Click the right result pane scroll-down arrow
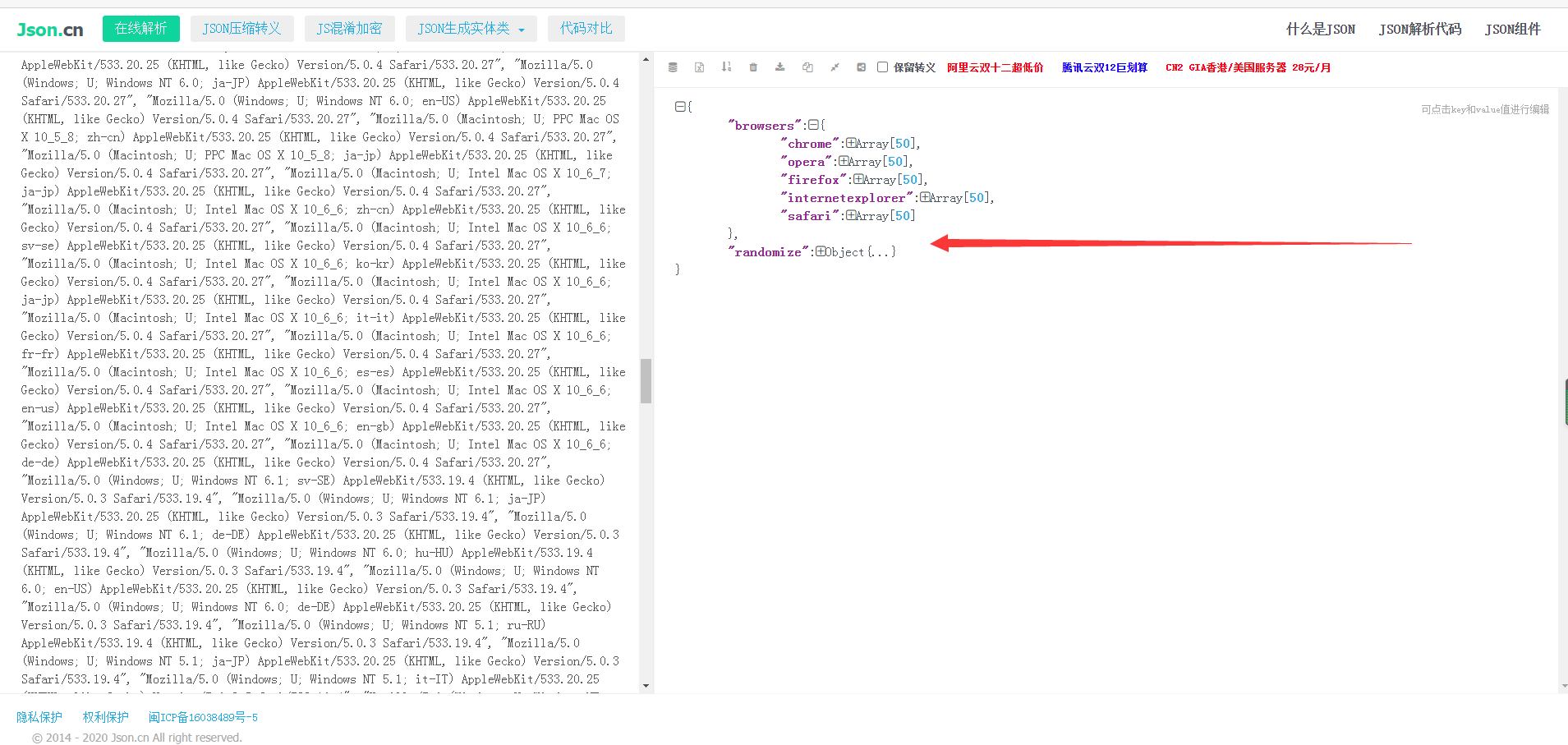1568x745 pixels. [x=1562, y=686]
